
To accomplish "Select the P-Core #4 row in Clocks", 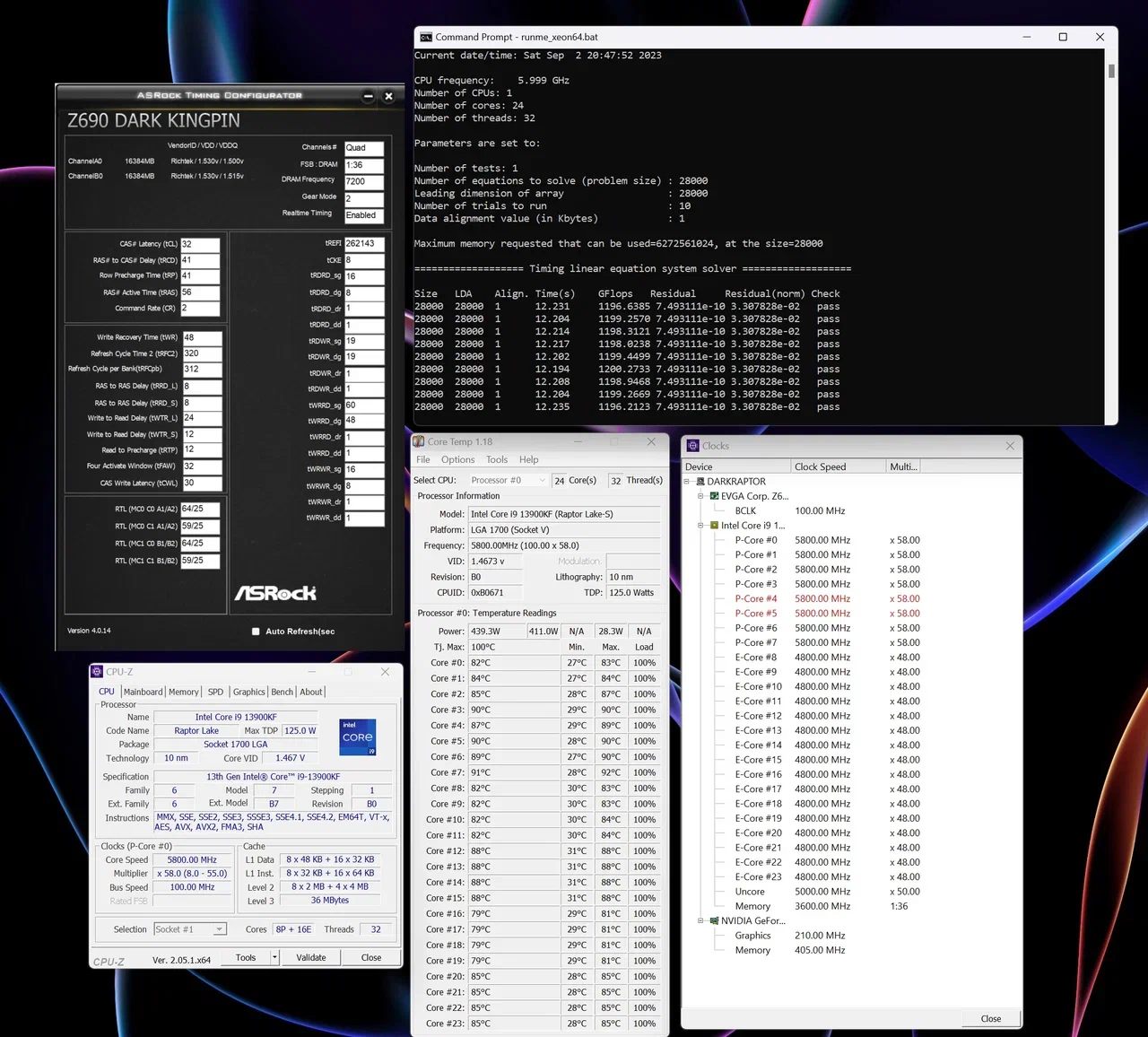I will pyautogui.click(x=827, y=598).
